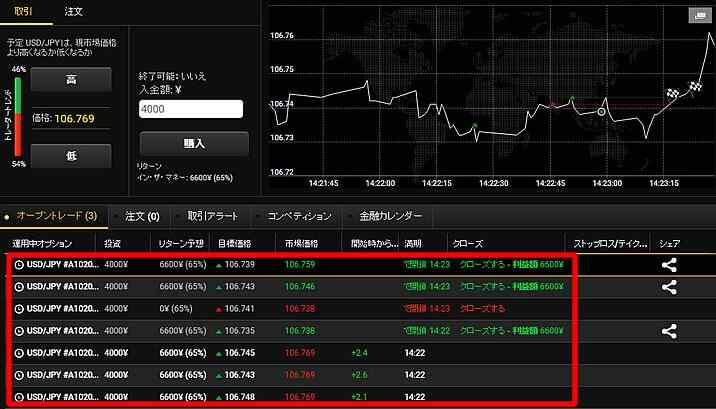
Task: Select the price value 106.769
Action: click(x=74, y=119)
